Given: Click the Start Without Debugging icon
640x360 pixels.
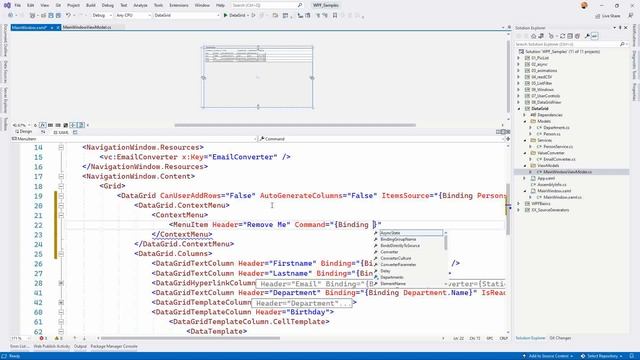Looking at the screenshot, I should tap(253, 15).
